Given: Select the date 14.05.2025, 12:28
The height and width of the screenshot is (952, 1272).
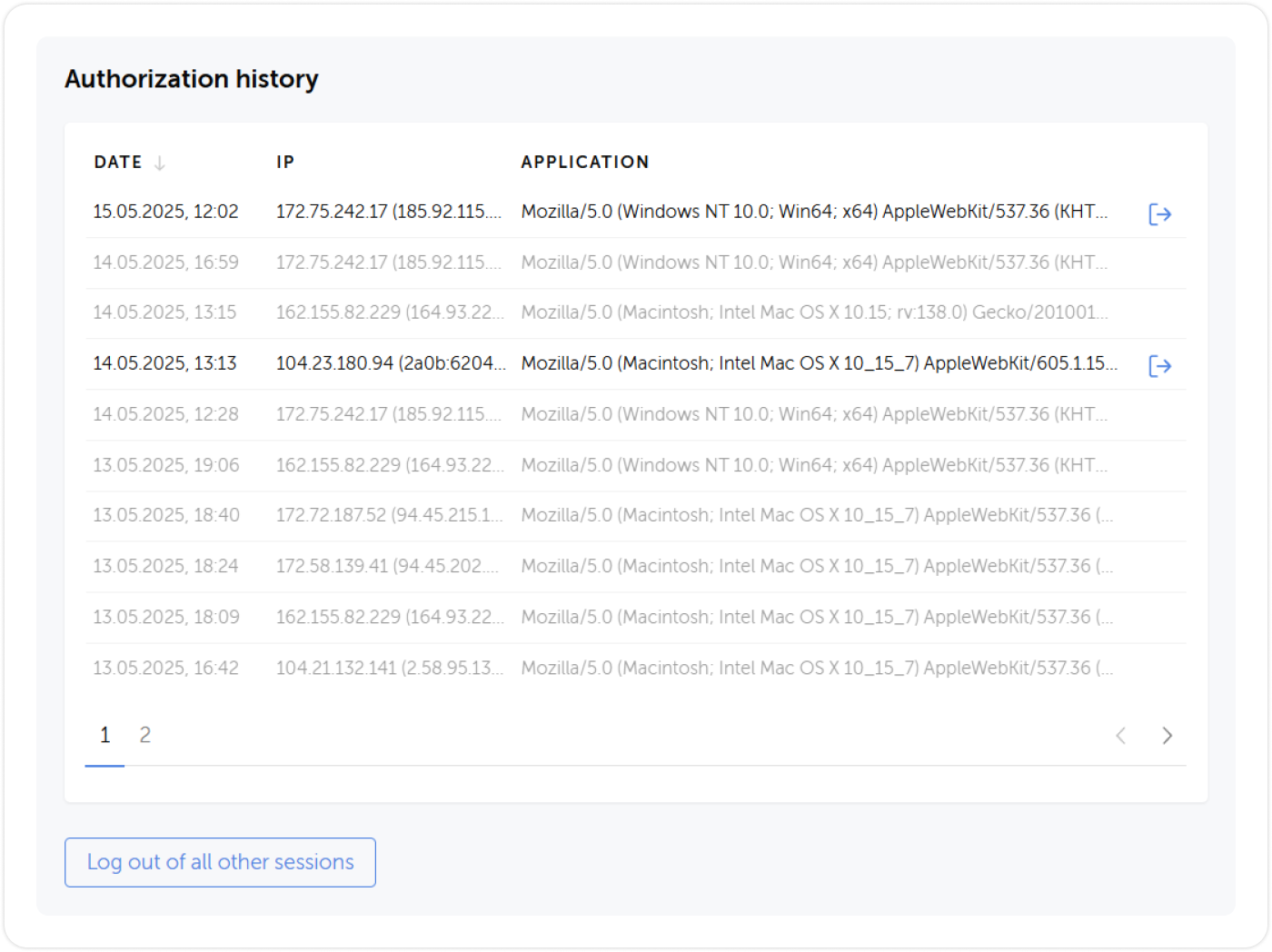Looking at the screenshot, I should click(165, 414).
